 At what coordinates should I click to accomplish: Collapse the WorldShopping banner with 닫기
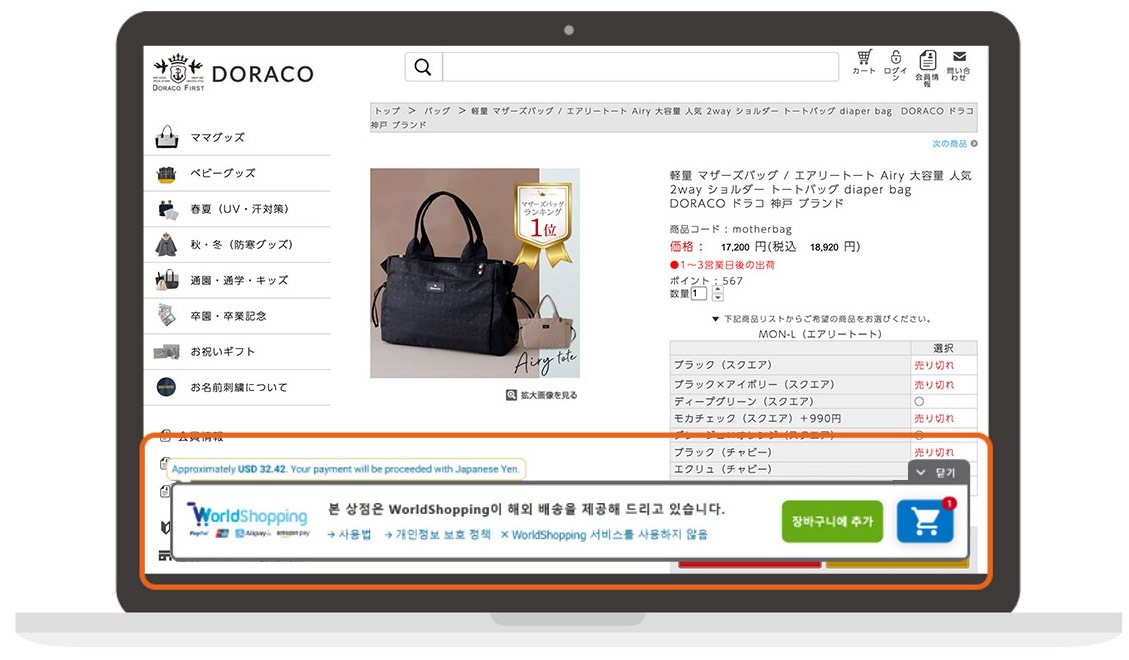[939, 472]
